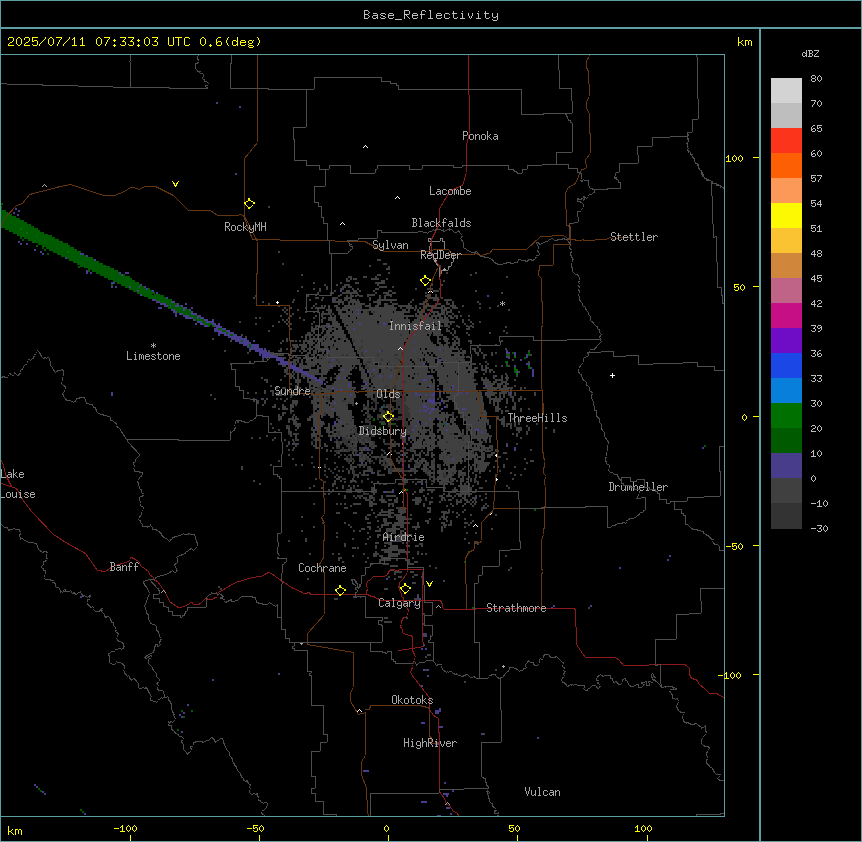This screenshot has height=842, width=862.
Task: Click the Okotoks label
Action: pyautogui.click(x=412, y=700)
